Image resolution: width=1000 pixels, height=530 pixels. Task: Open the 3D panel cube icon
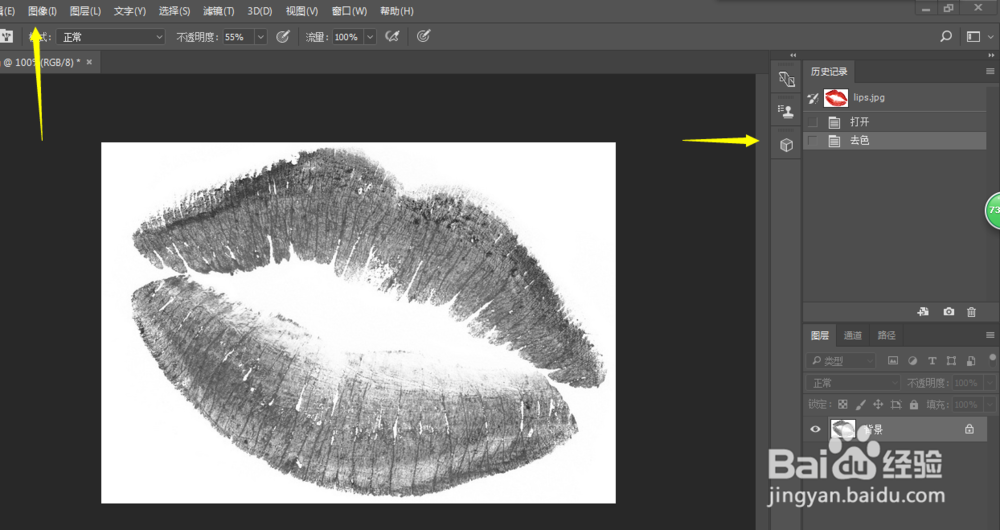click(786, 145)
